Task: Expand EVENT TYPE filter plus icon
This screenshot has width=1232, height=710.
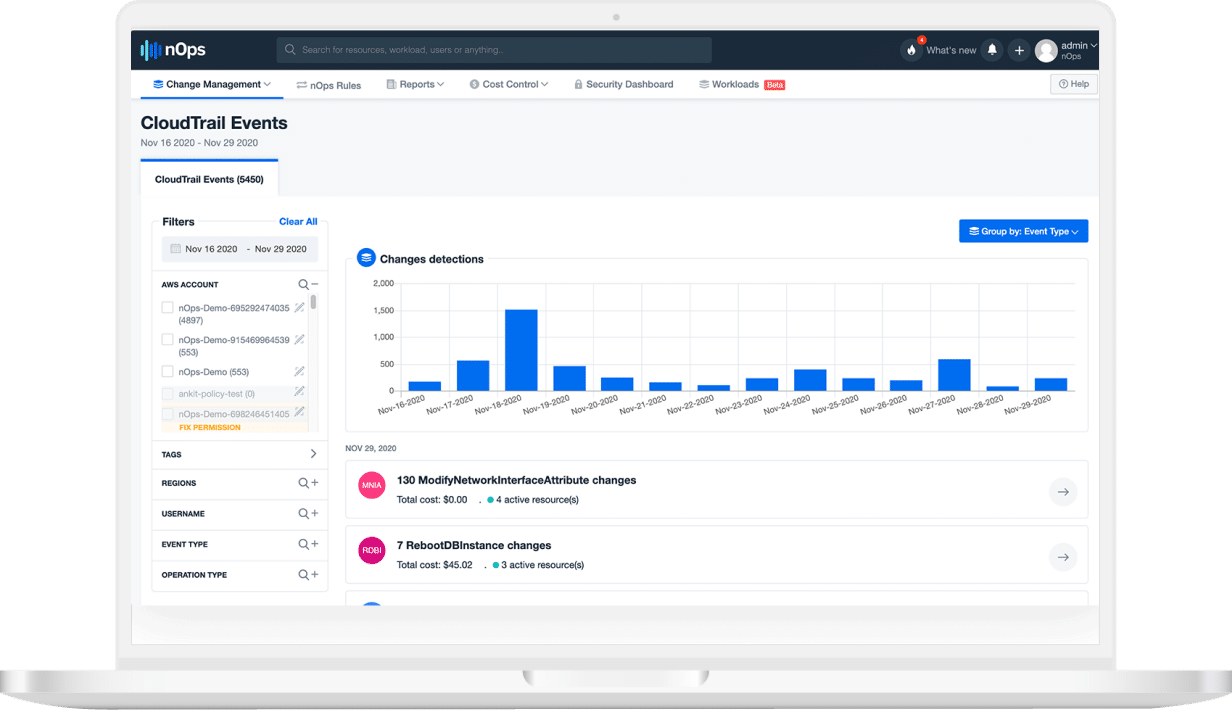Action: tap(314, 544)
